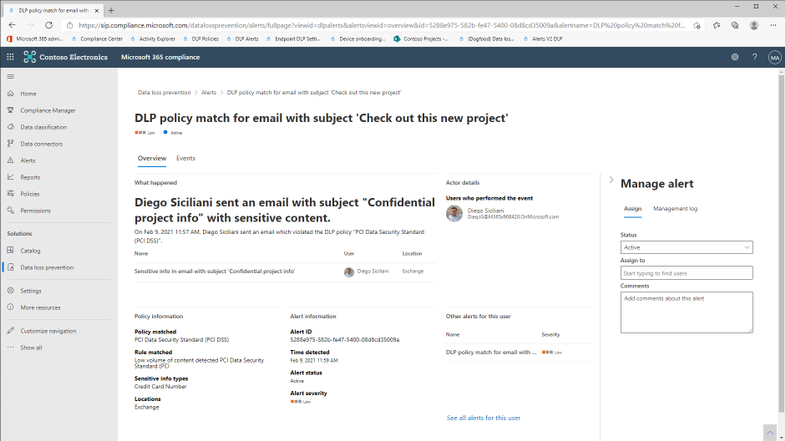Expand Show all navigation items

click(31, 347)
